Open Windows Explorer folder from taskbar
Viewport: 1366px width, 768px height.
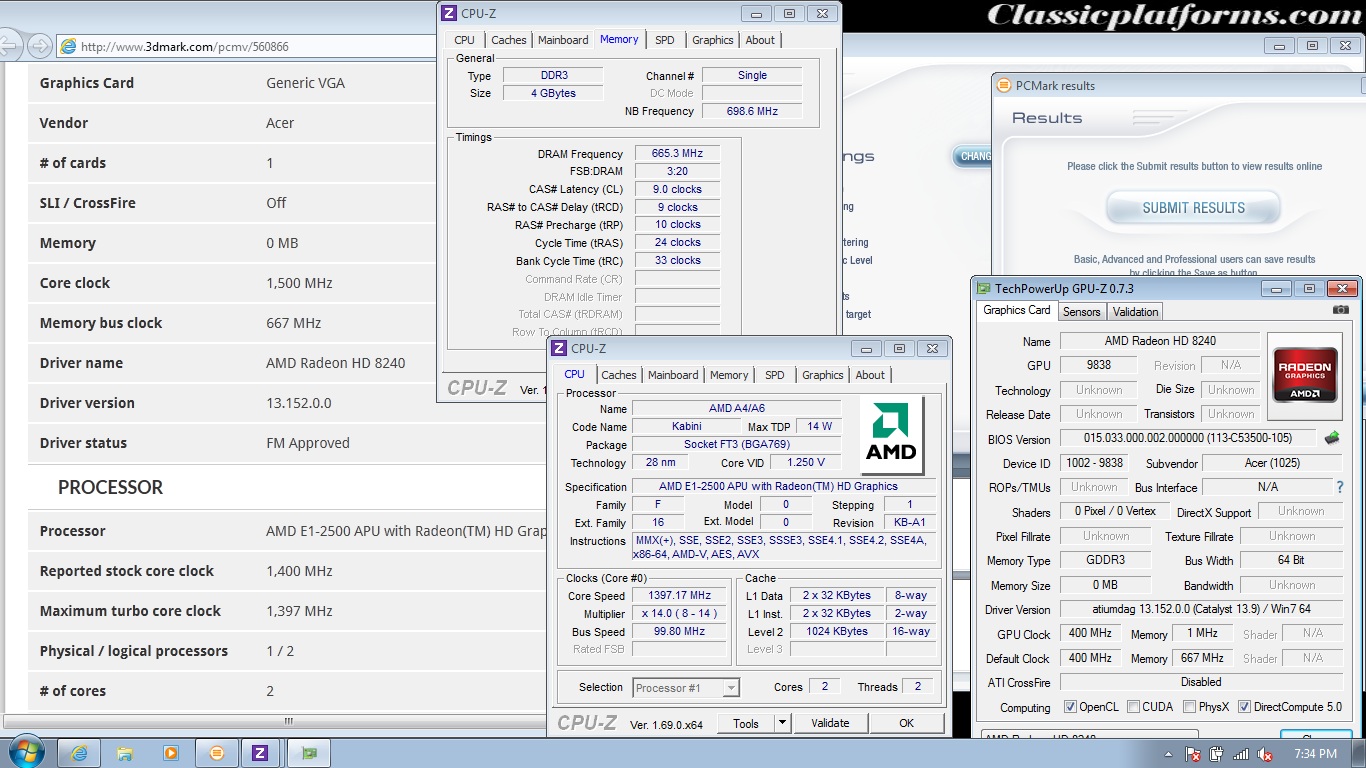(125, 753)
